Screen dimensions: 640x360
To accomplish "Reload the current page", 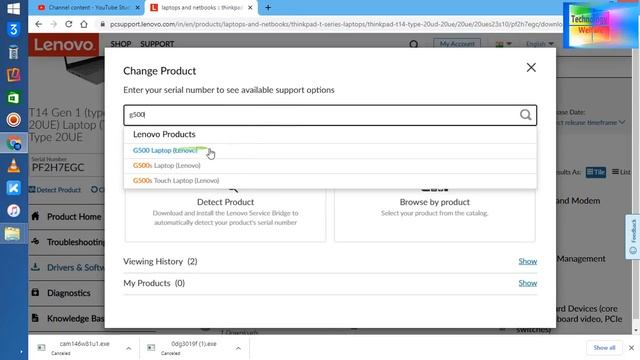I will click(69, 24).
